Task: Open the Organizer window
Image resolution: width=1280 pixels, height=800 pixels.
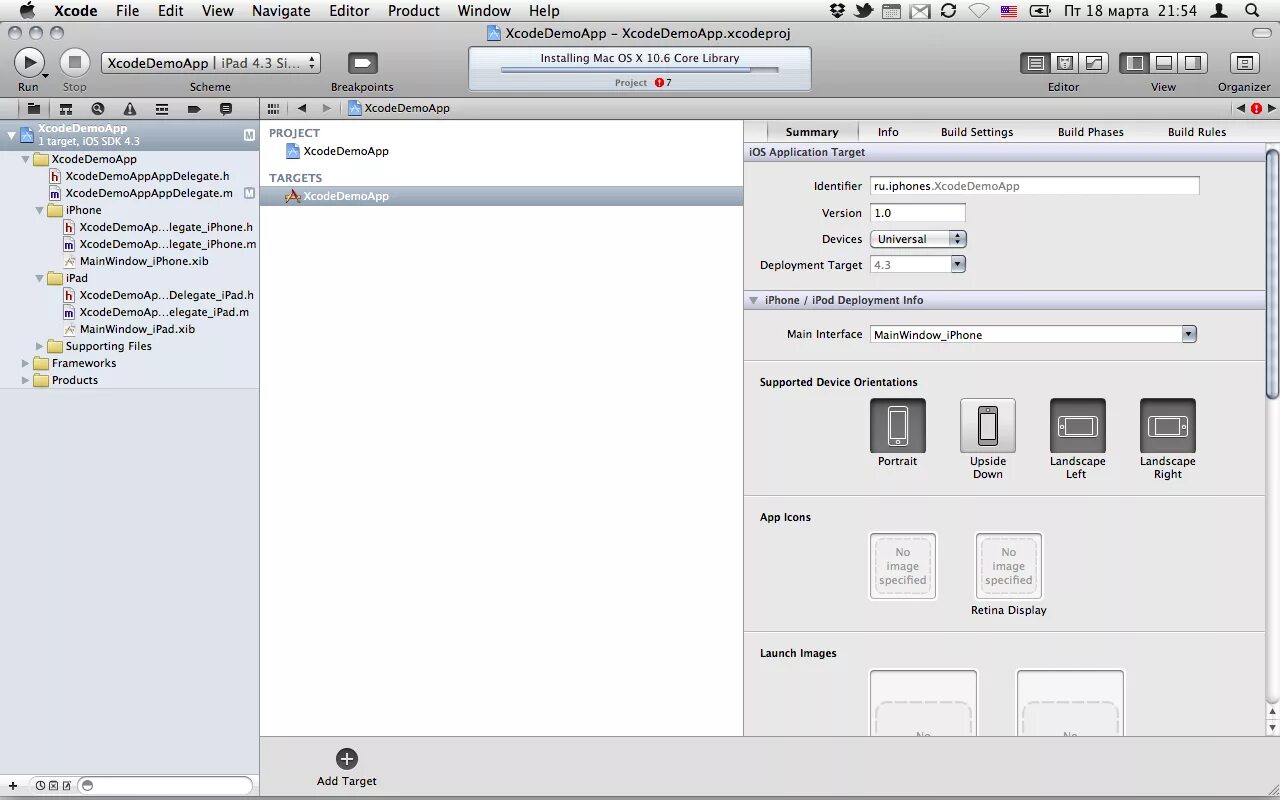Action: 1244,63
